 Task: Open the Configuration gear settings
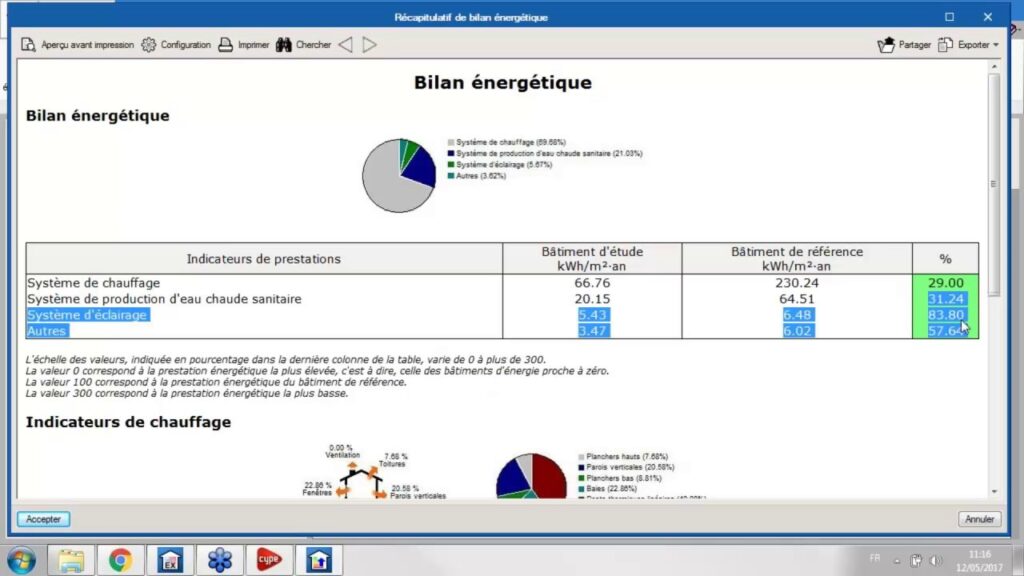(x=176, y=45)
